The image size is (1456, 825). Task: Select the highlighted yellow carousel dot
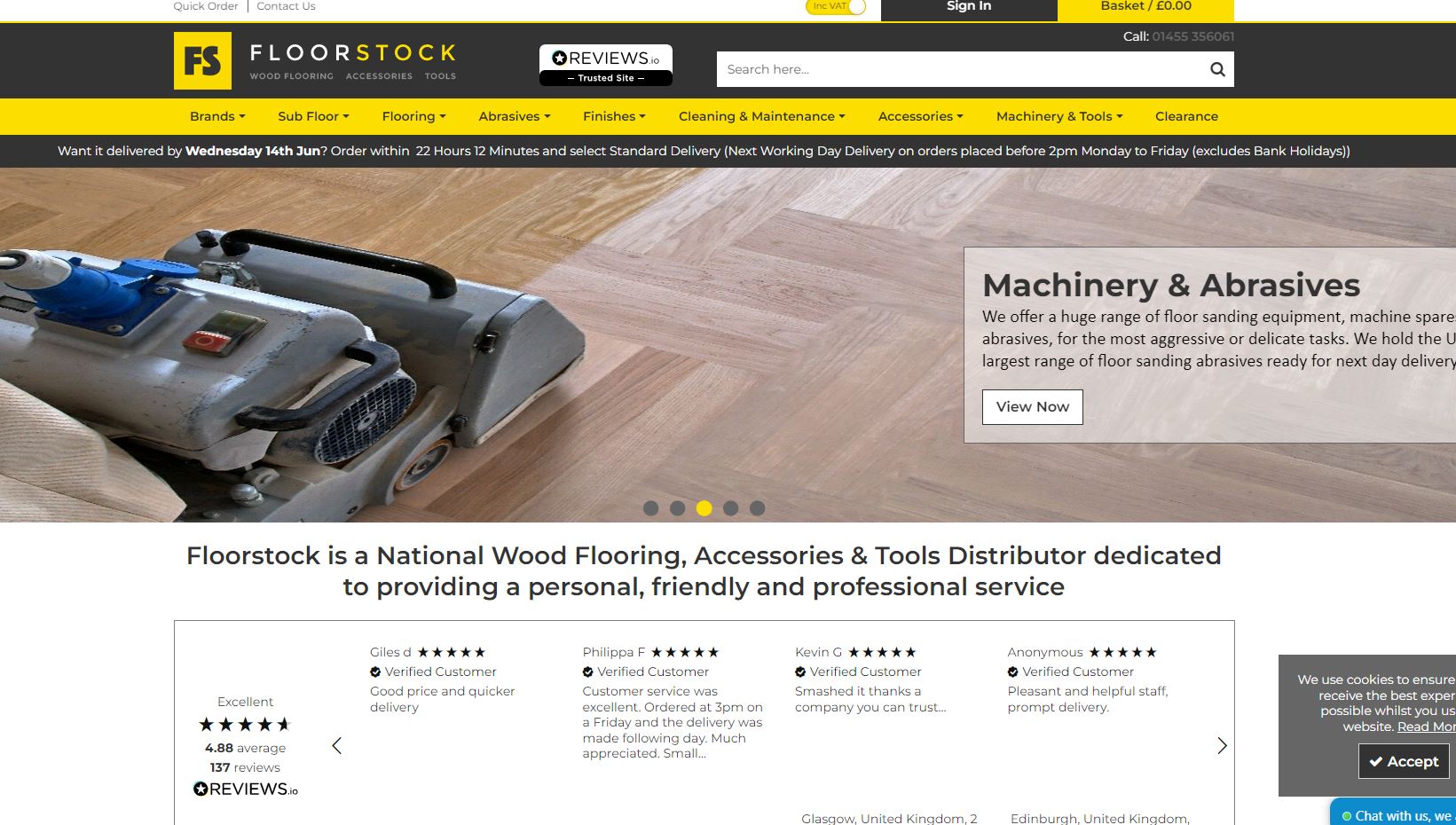[x=704, y=508]
